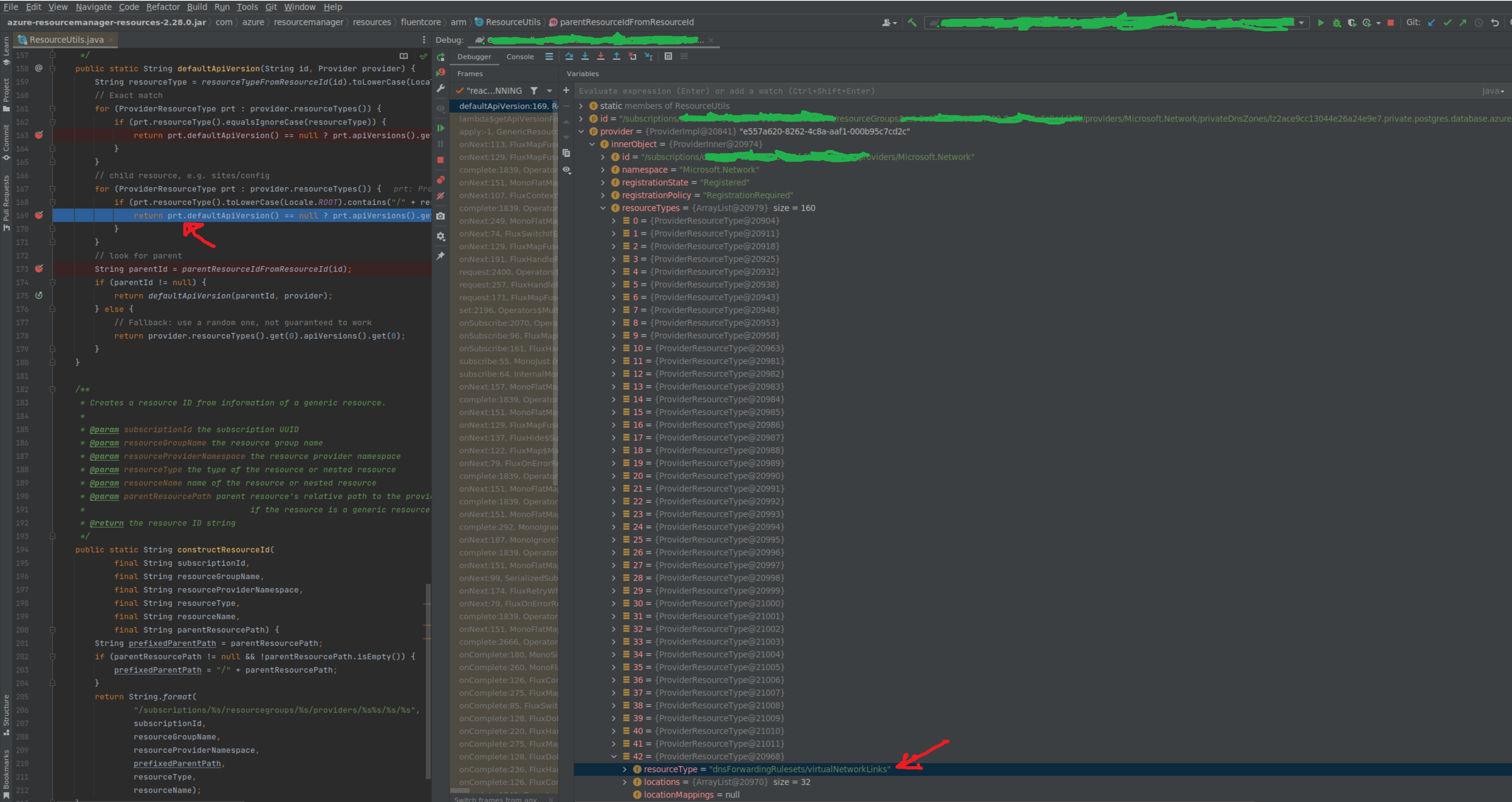This screenshot has width=1512, height=802.
Task: Pause the running program
Action: point(441,144)
